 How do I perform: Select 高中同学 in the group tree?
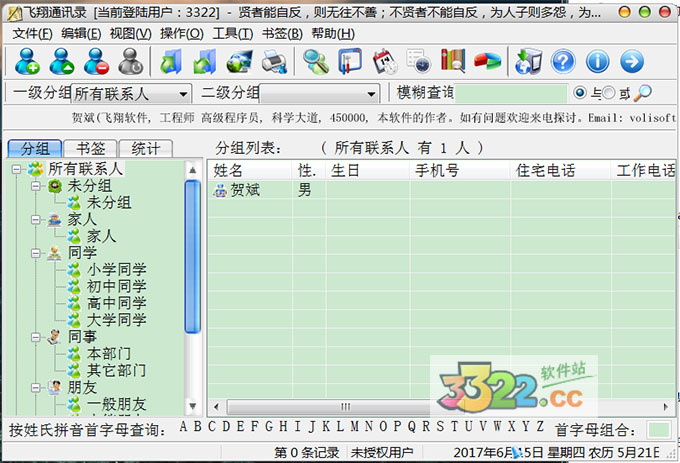[116, 303]
